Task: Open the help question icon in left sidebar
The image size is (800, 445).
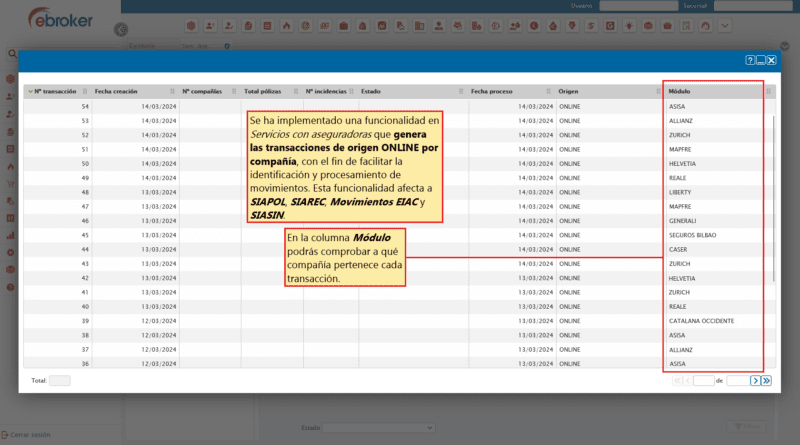Action: point(10,287)
